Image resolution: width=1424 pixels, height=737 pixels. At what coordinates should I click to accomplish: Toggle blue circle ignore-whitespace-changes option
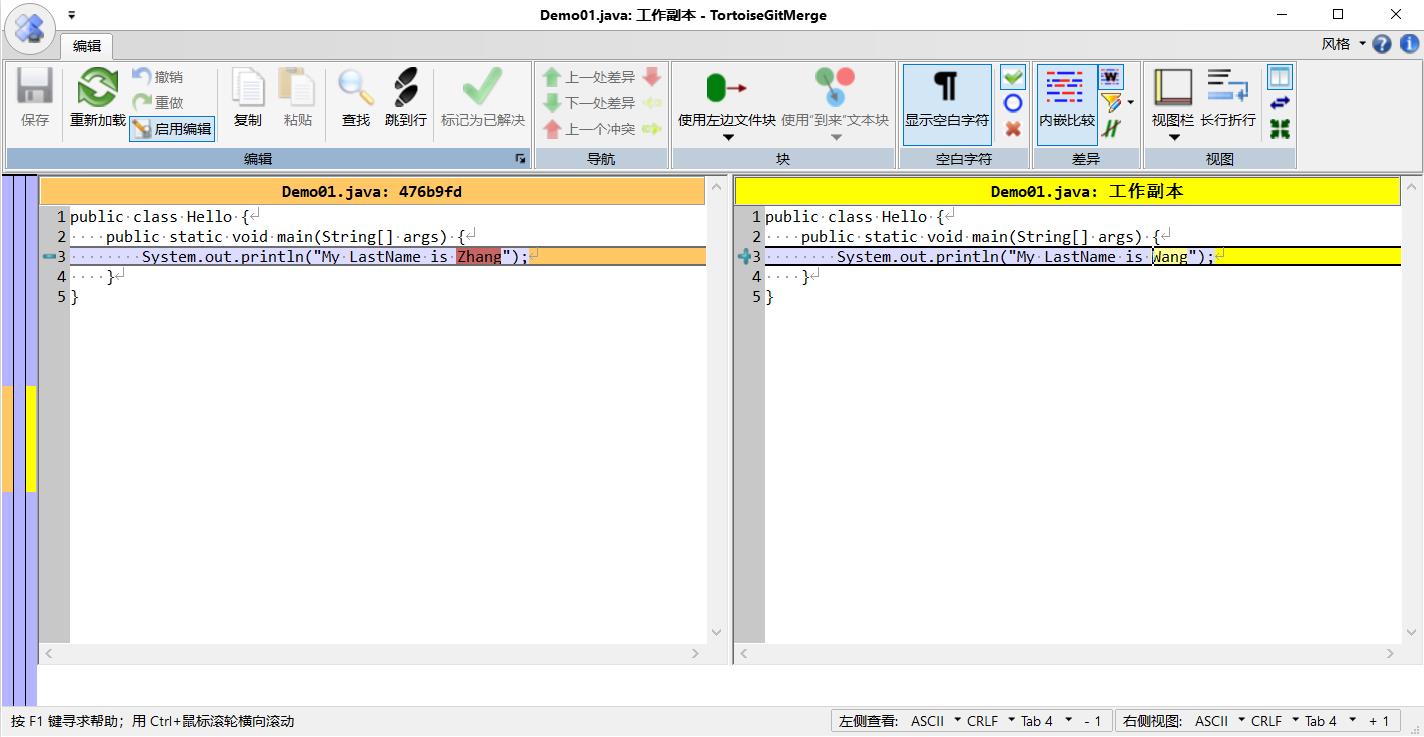[1013, 103]
